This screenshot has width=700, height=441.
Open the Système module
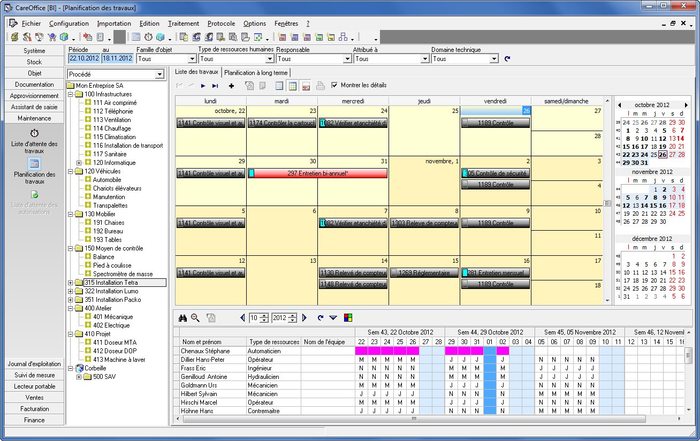tap(34, 51)
